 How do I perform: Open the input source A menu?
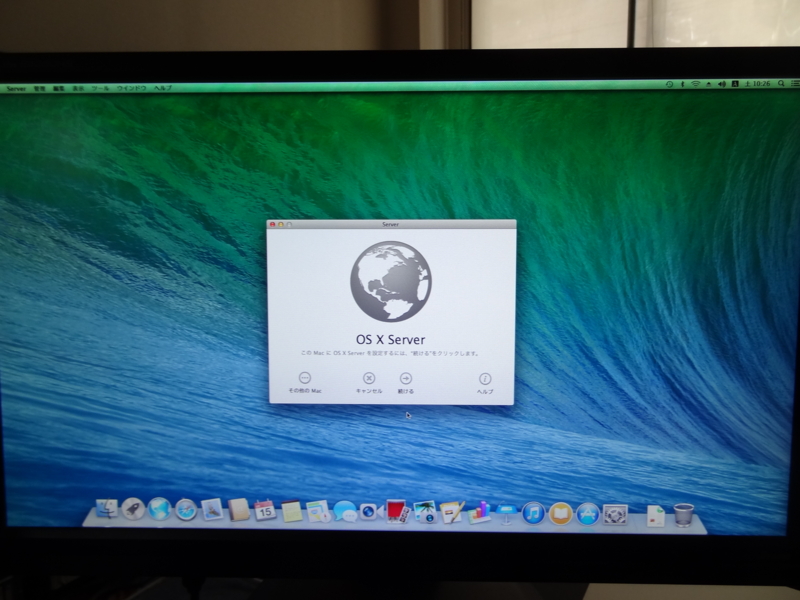click(x=735, y=84)
